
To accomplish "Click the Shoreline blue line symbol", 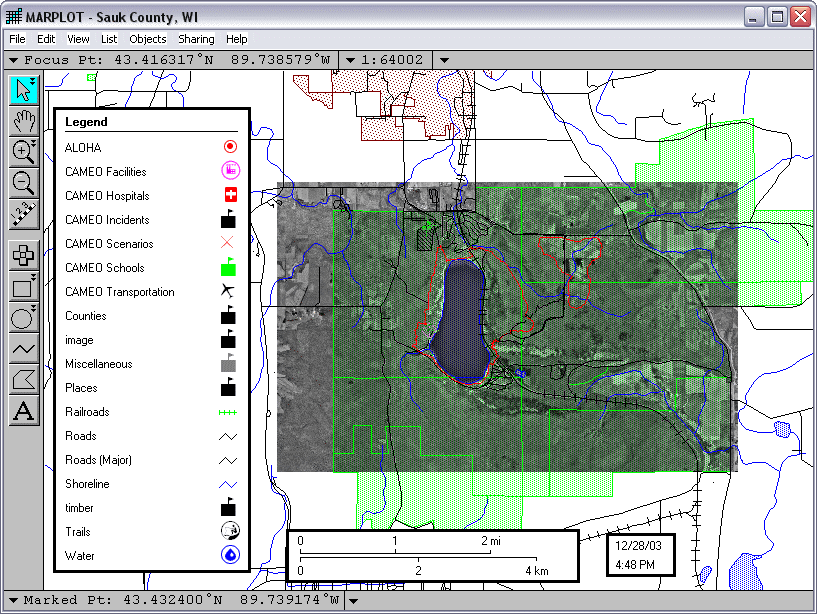I will [x=228, y=484].
